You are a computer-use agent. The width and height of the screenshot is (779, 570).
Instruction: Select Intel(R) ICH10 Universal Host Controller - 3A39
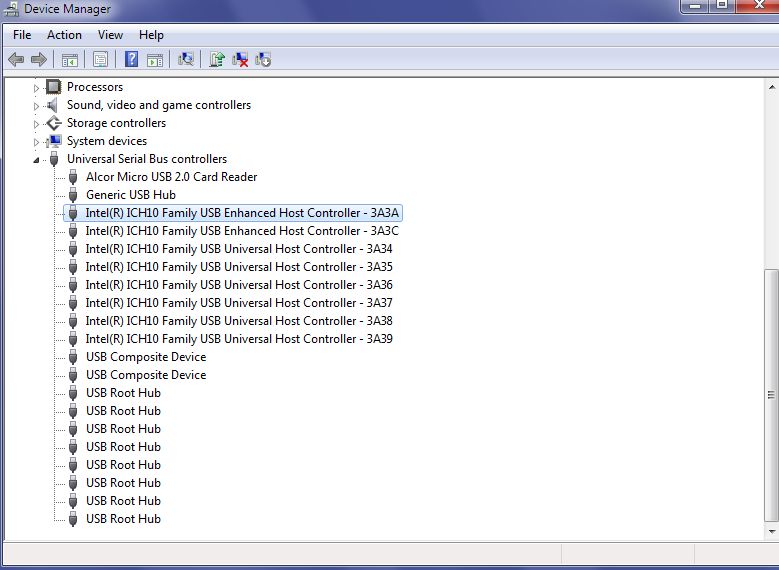(239, 339)
